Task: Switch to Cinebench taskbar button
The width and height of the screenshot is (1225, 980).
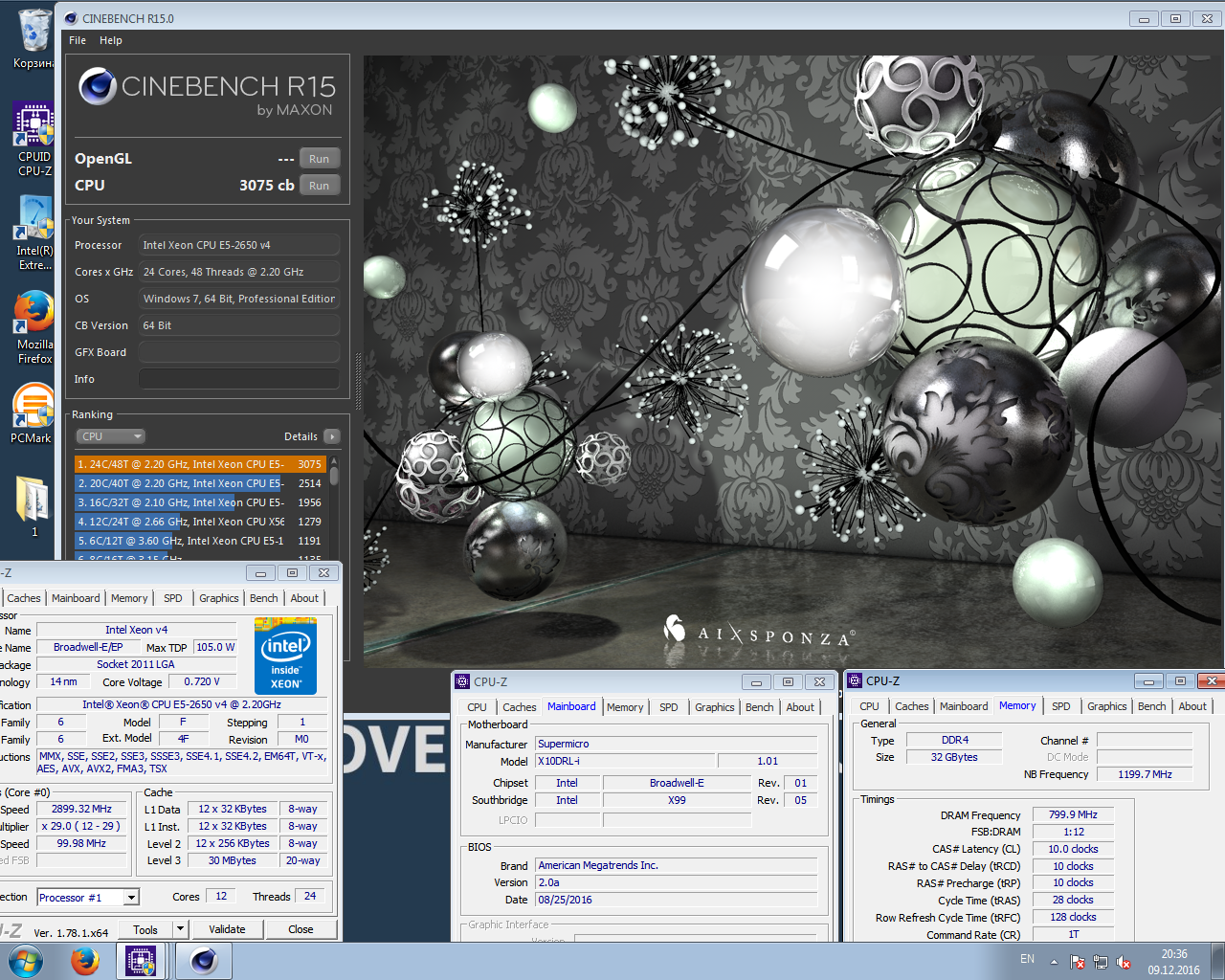Action: coord(203,961)
